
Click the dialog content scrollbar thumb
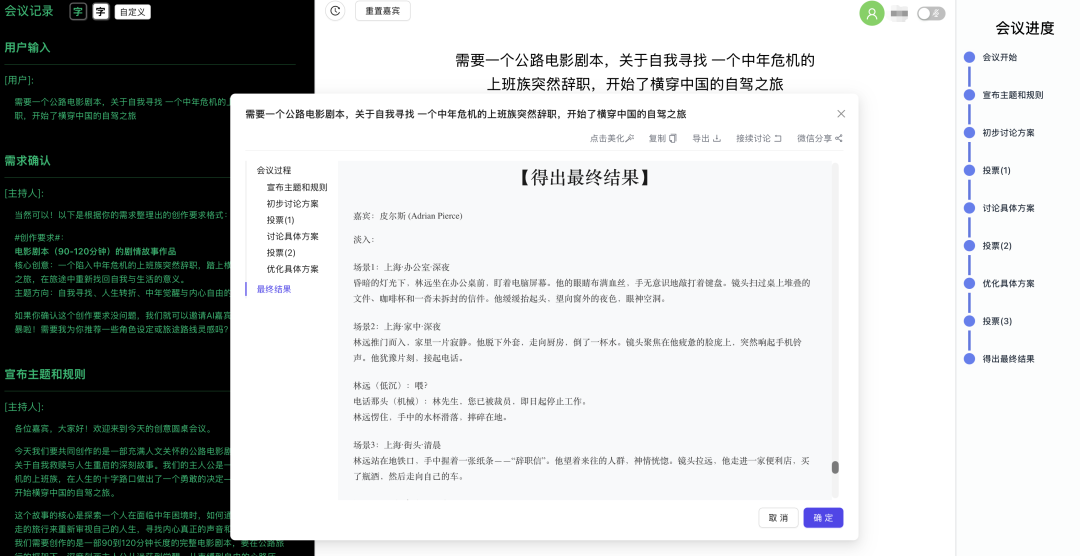pyautogui.click(x=835, y=468)
